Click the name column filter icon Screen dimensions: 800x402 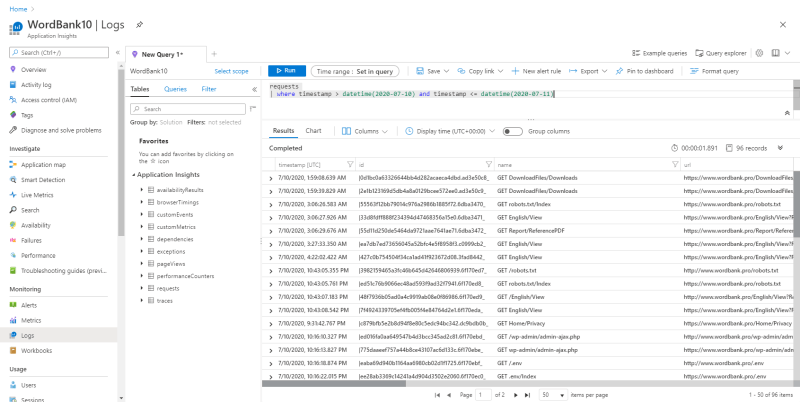676,165
